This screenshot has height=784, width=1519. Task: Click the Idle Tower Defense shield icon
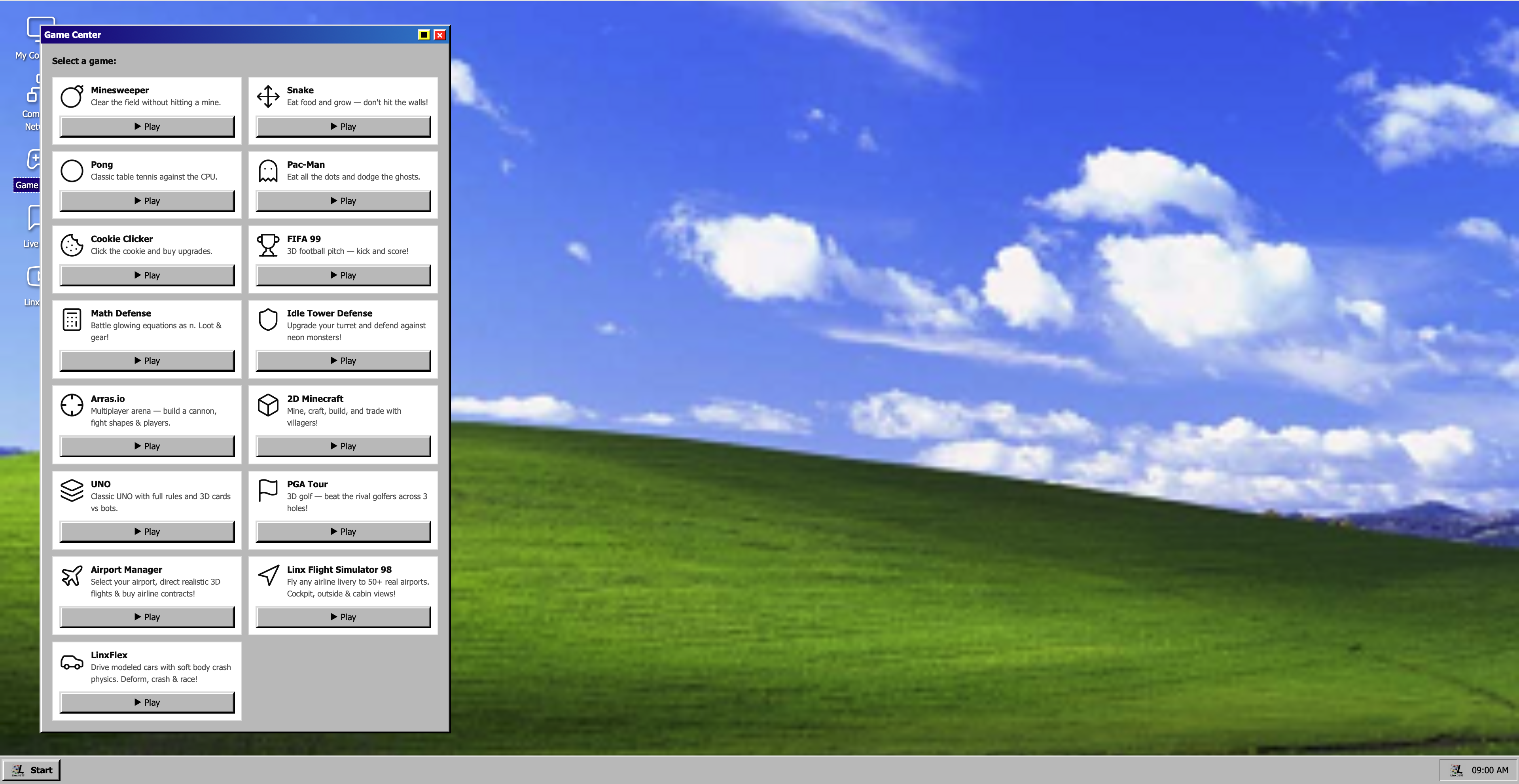(x=268, y=320)
